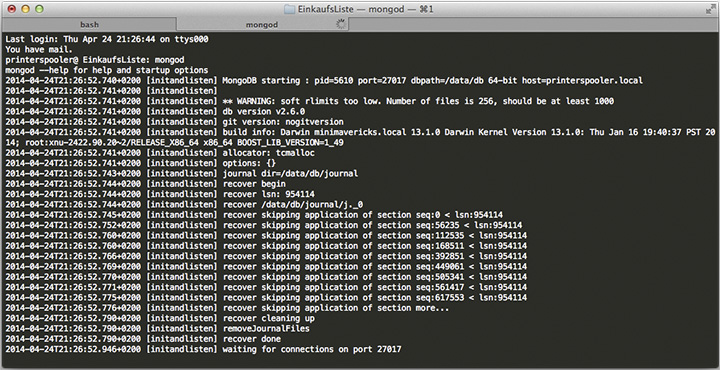Click the 'section seq:617553' log line

pyautogui.click(x=266, y=298)
